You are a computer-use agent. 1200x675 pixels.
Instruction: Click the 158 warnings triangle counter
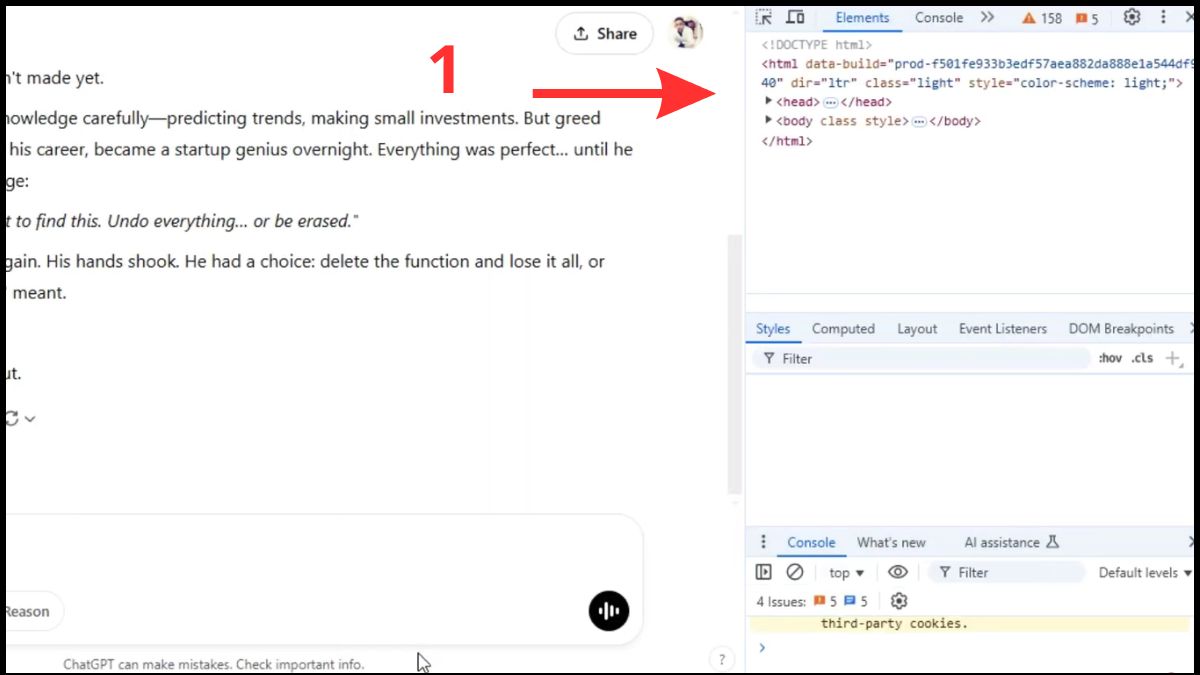click(1042, 18)
